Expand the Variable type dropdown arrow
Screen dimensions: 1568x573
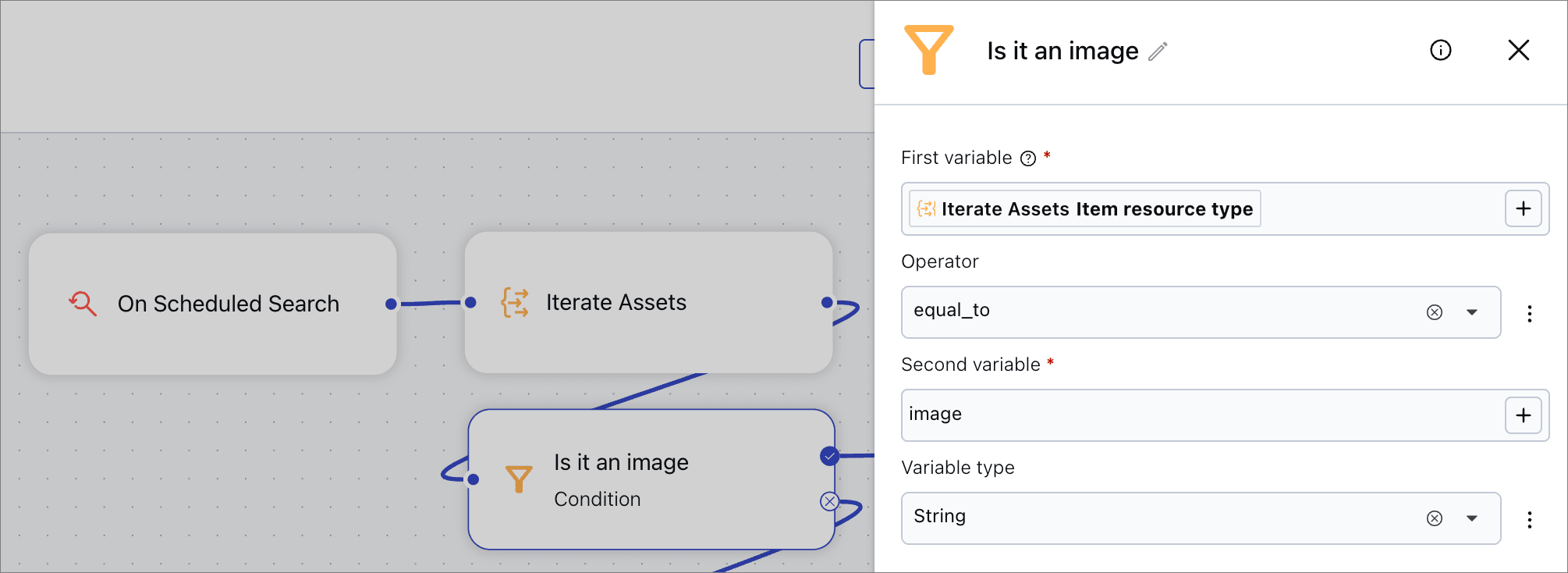tap(1472, 518)
